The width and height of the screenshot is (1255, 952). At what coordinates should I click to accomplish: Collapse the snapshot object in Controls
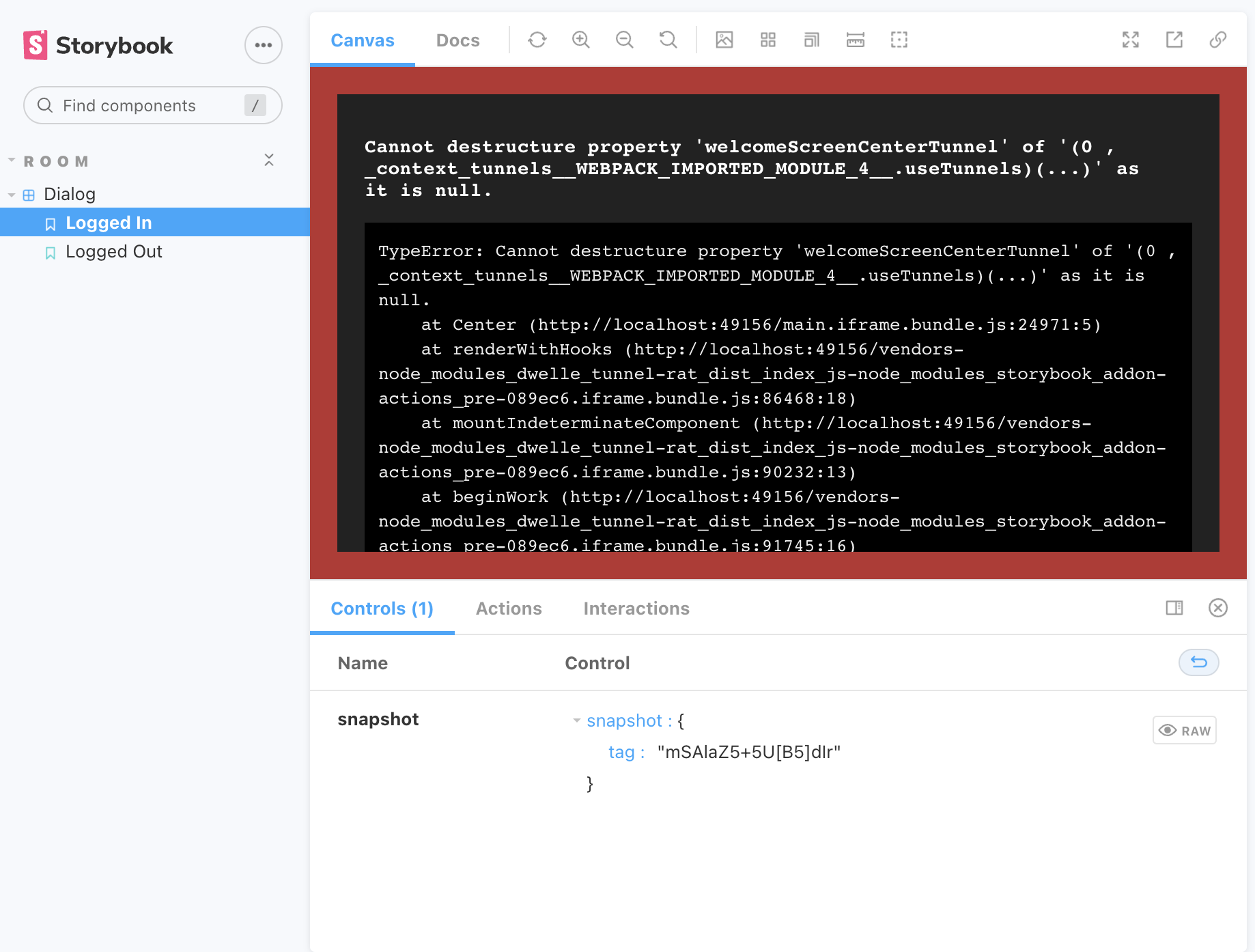pyautogui.click(x=577, y=721)
